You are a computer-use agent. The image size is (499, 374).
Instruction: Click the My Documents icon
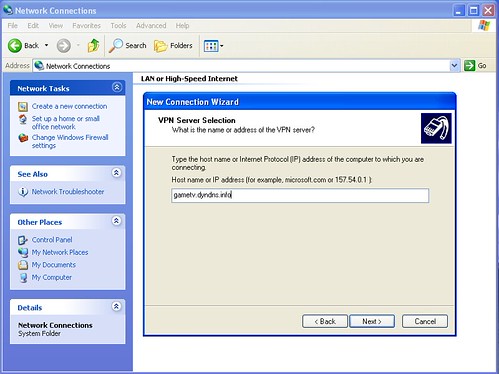coord(23,265)
